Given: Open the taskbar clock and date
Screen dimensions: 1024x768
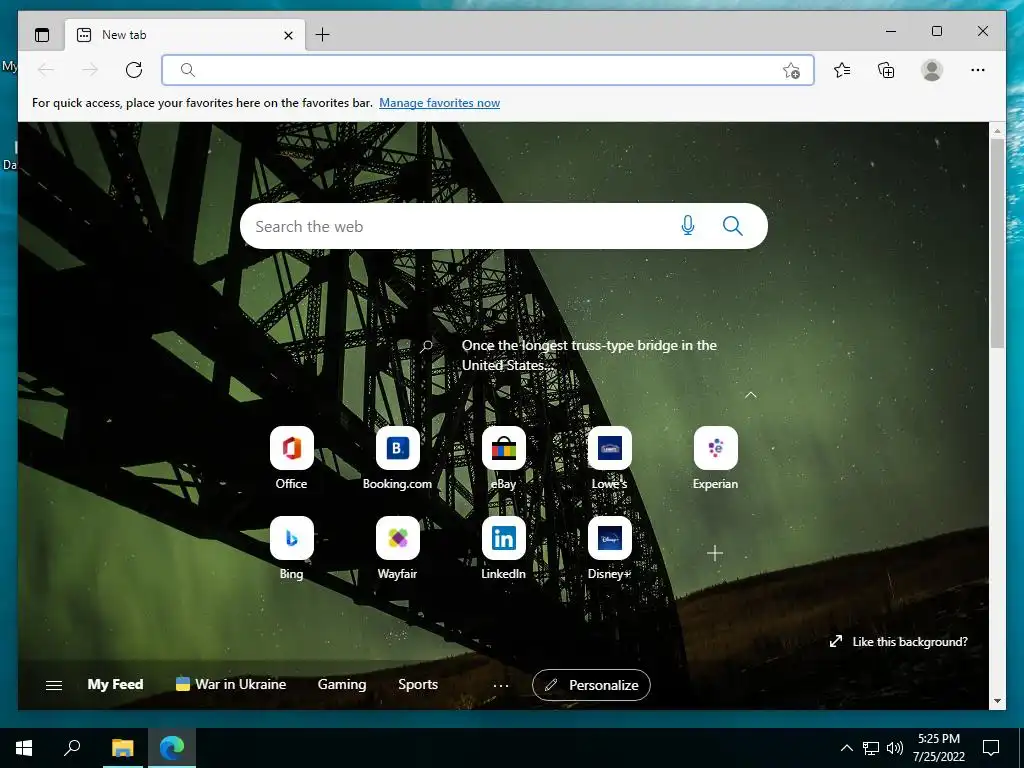Looking at the screenshot, I should (939, 748).
